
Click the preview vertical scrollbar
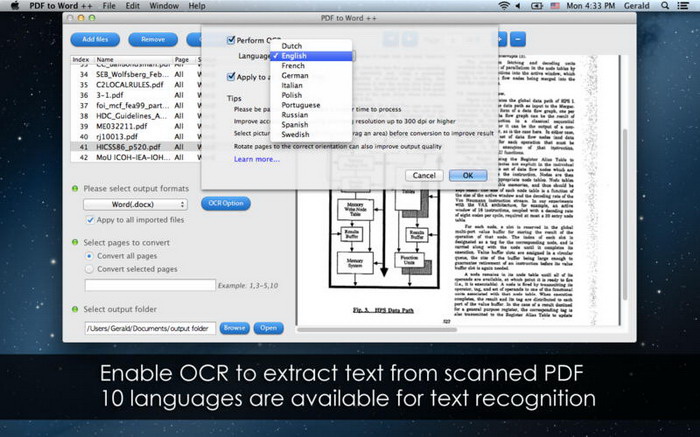(625, 214)
